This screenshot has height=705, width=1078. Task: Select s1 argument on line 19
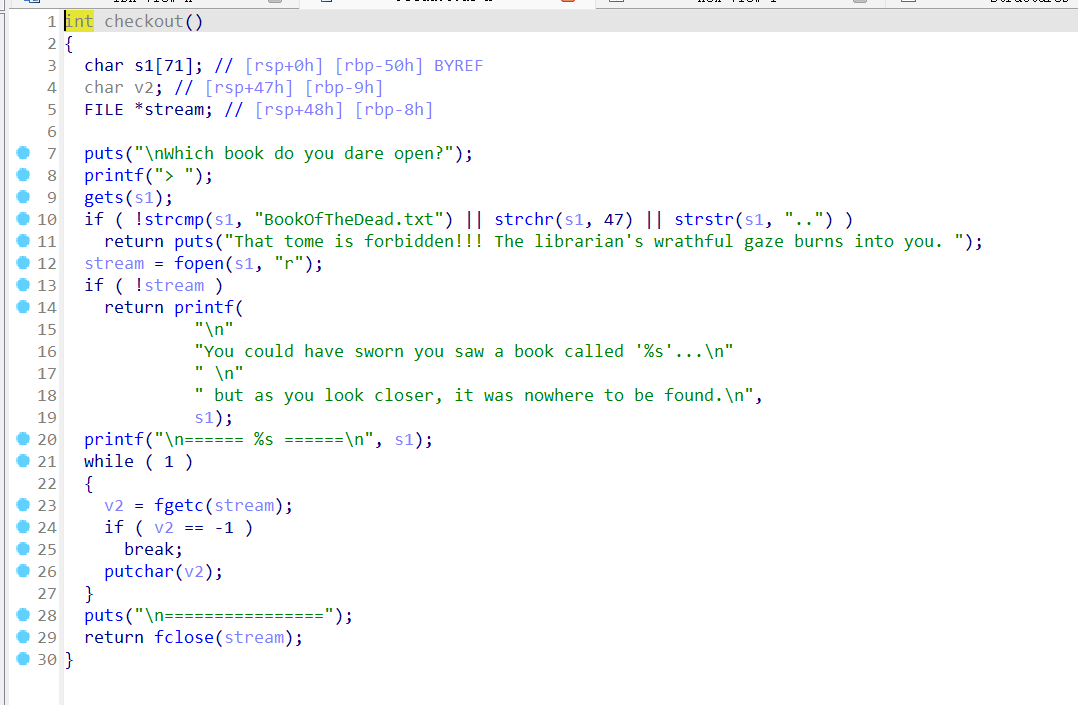pyautogui.click(x=204, y=418)
